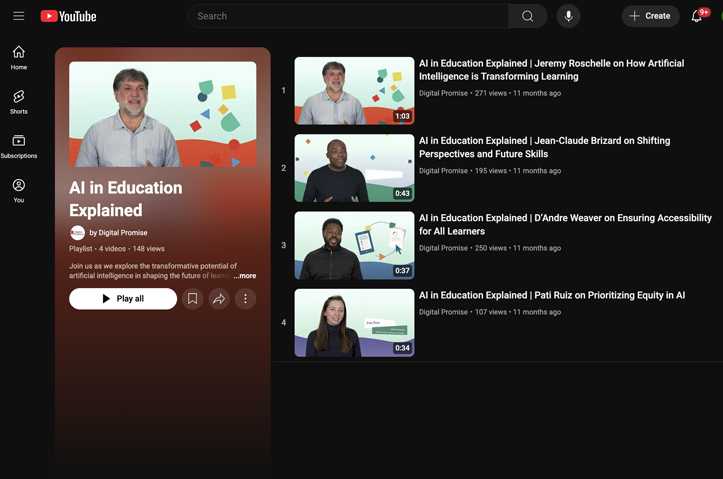Open Shorts in sidebar
Image resolution: width=723 pixels, height=479 pixels.
point(18,102)
